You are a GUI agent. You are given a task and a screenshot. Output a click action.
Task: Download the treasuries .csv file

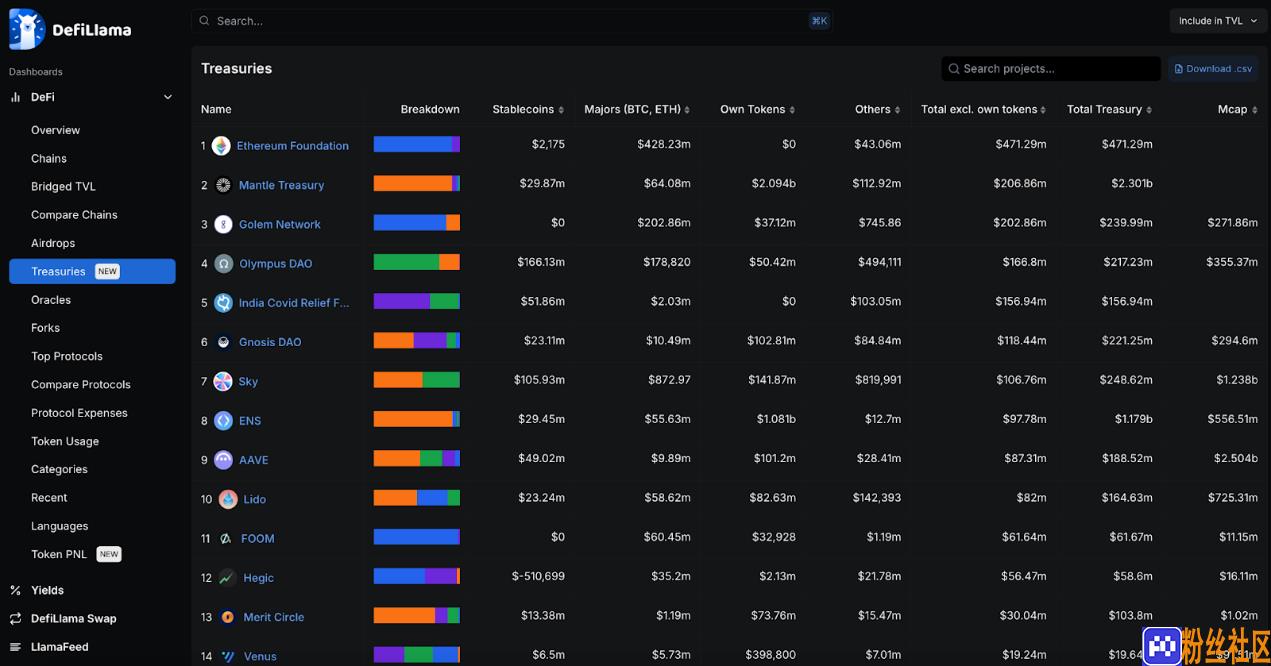point(1213,69)
